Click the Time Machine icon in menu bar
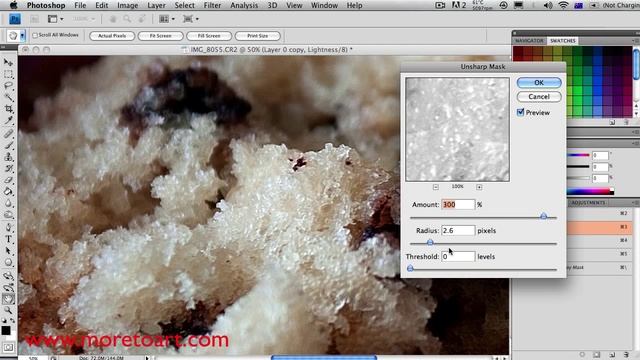Image resolution: width=640 pixels, height=360 pixels. [503, 5]
